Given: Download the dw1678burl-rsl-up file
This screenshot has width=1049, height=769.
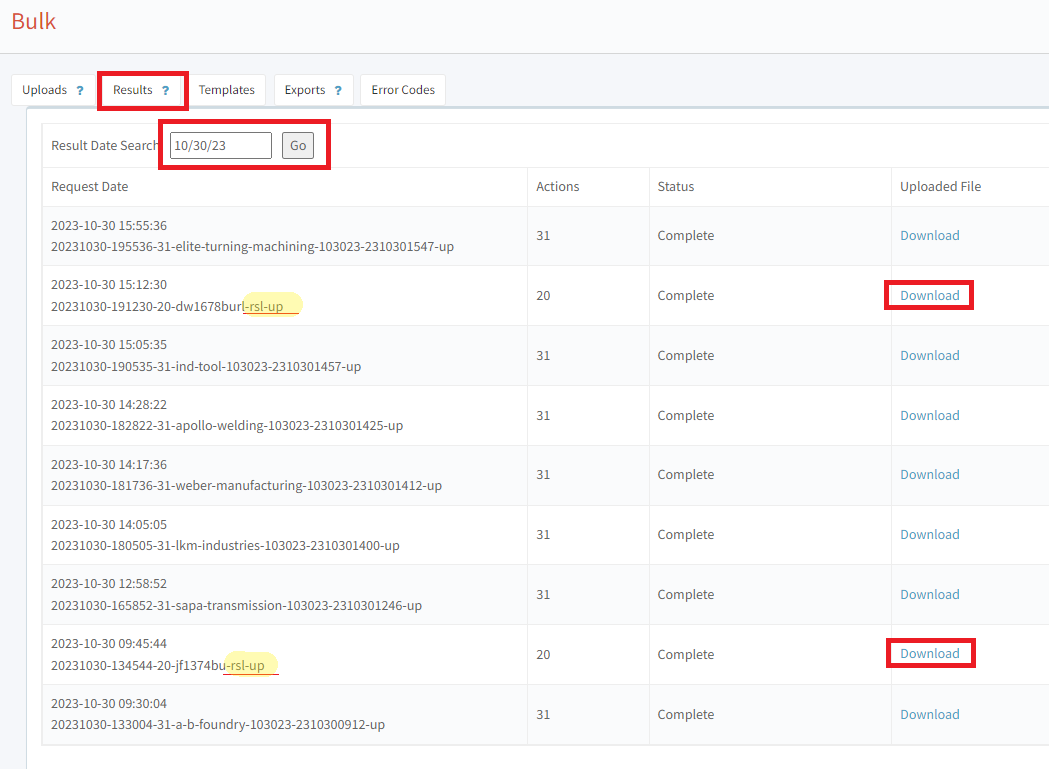Looking at the screenshot, I should tap(929, 296).
